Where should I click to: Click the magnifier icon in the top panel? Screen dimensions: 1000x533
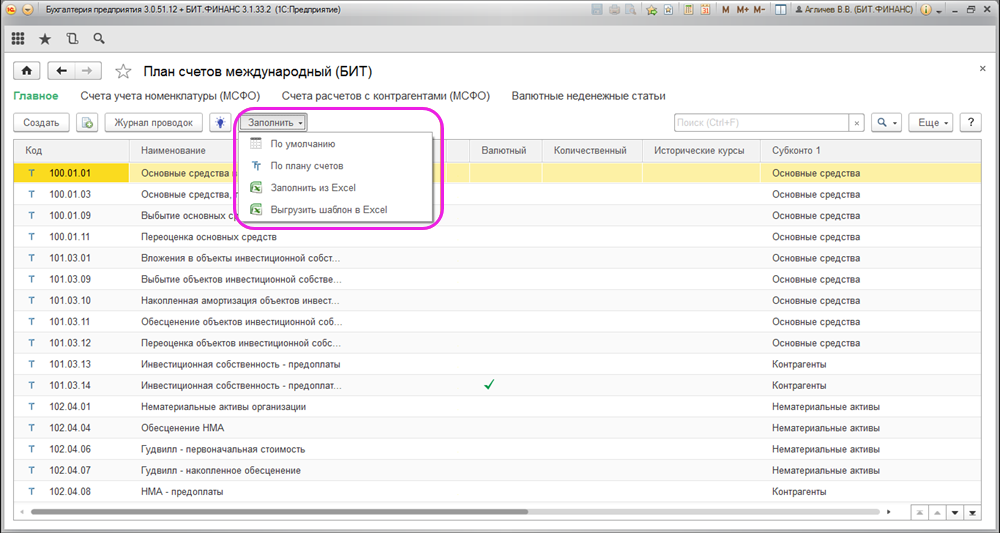98,39
